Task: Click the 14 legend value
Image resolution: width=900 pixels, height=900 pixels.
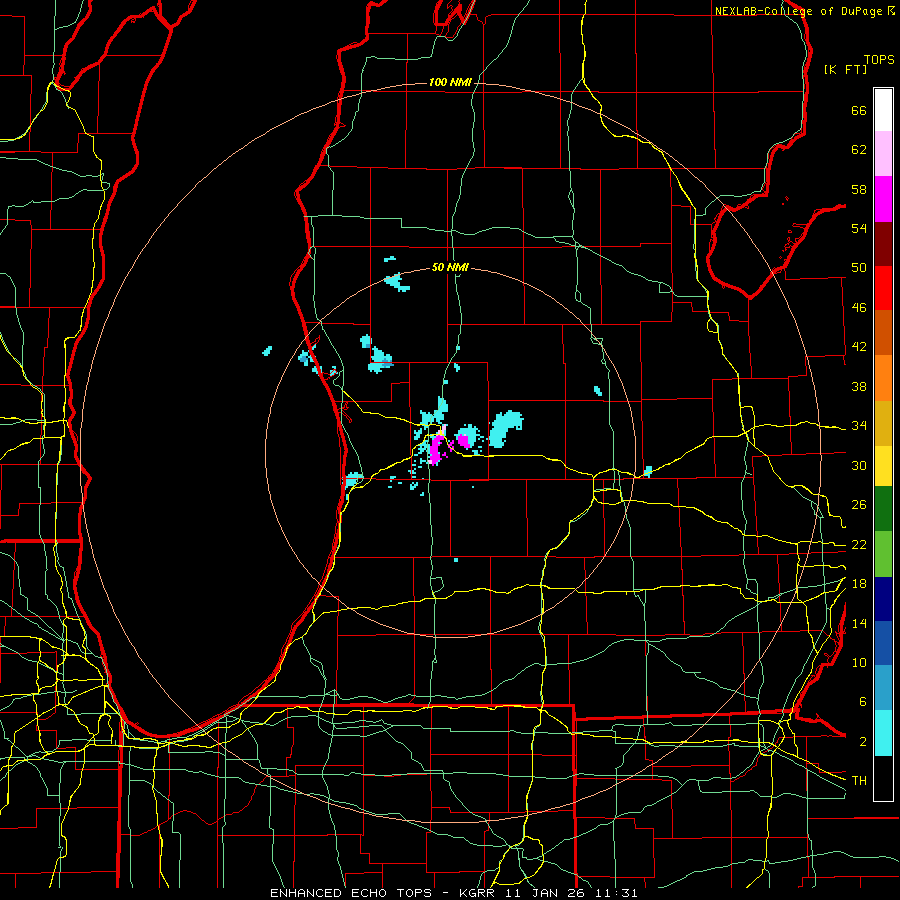Action: click(x=859, y=623)
